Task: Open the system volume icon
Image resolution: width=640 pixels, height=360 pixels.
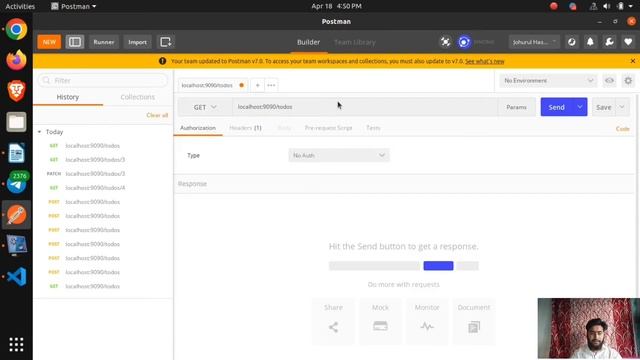Action: [607, 6]
